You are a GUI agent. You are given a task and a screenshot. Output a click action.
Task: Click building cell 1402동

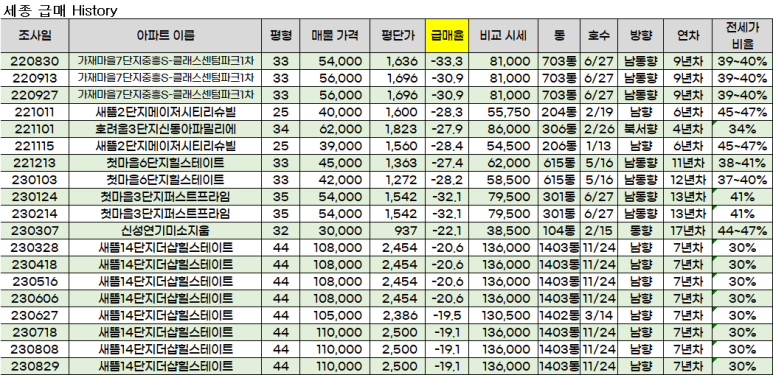point(559,315)
